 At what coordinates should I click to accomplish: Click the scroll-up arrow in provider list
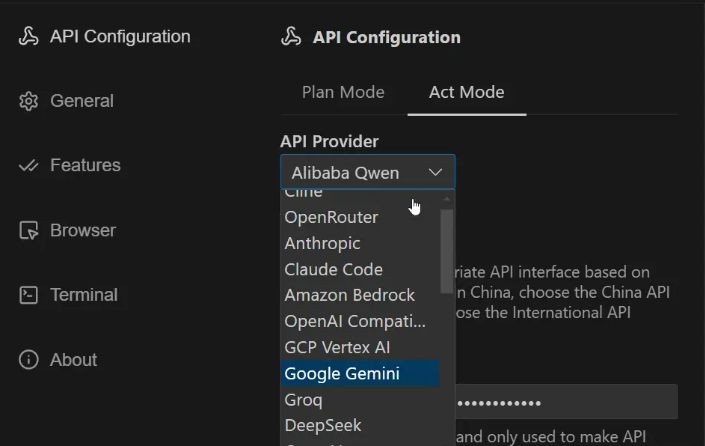[446, 199]
